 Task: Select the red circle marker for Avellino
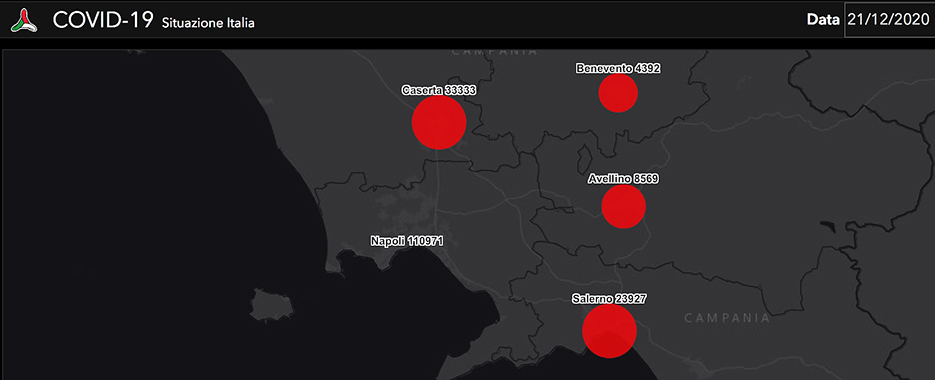624,206
